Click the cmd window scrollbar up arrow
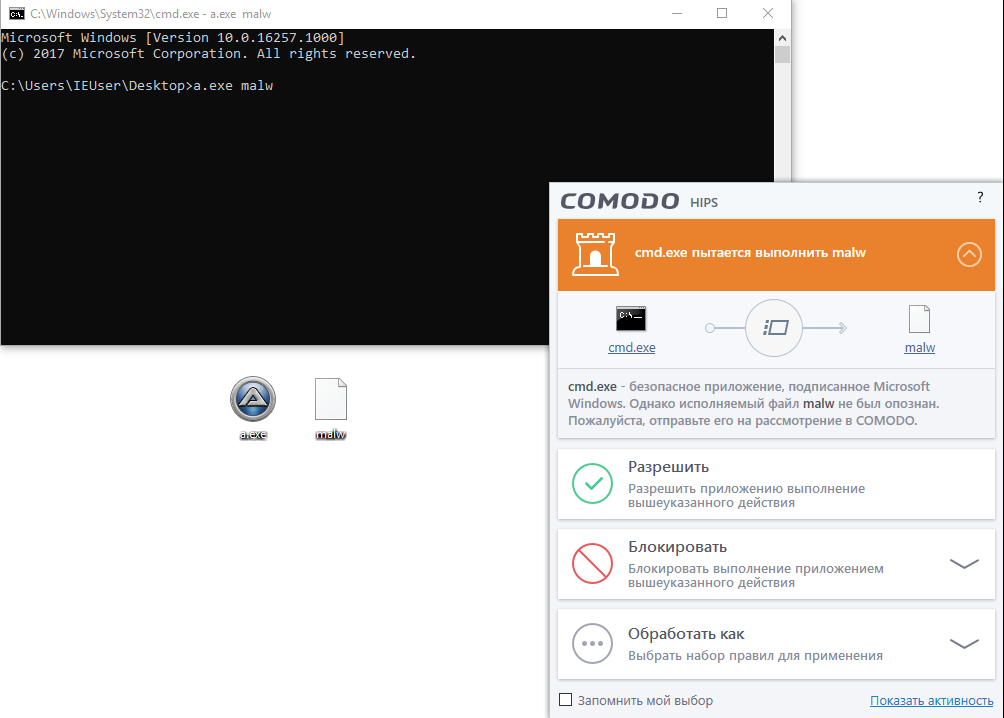Image resolution: width=1004 pixels, height=718 pixels. (x=782, y=38)
